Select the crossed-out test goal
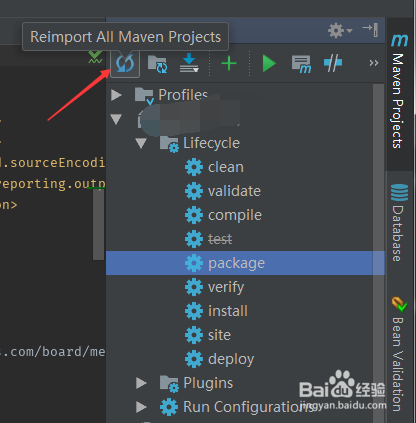This screenshot has height=423, width=416. [245, 239]
